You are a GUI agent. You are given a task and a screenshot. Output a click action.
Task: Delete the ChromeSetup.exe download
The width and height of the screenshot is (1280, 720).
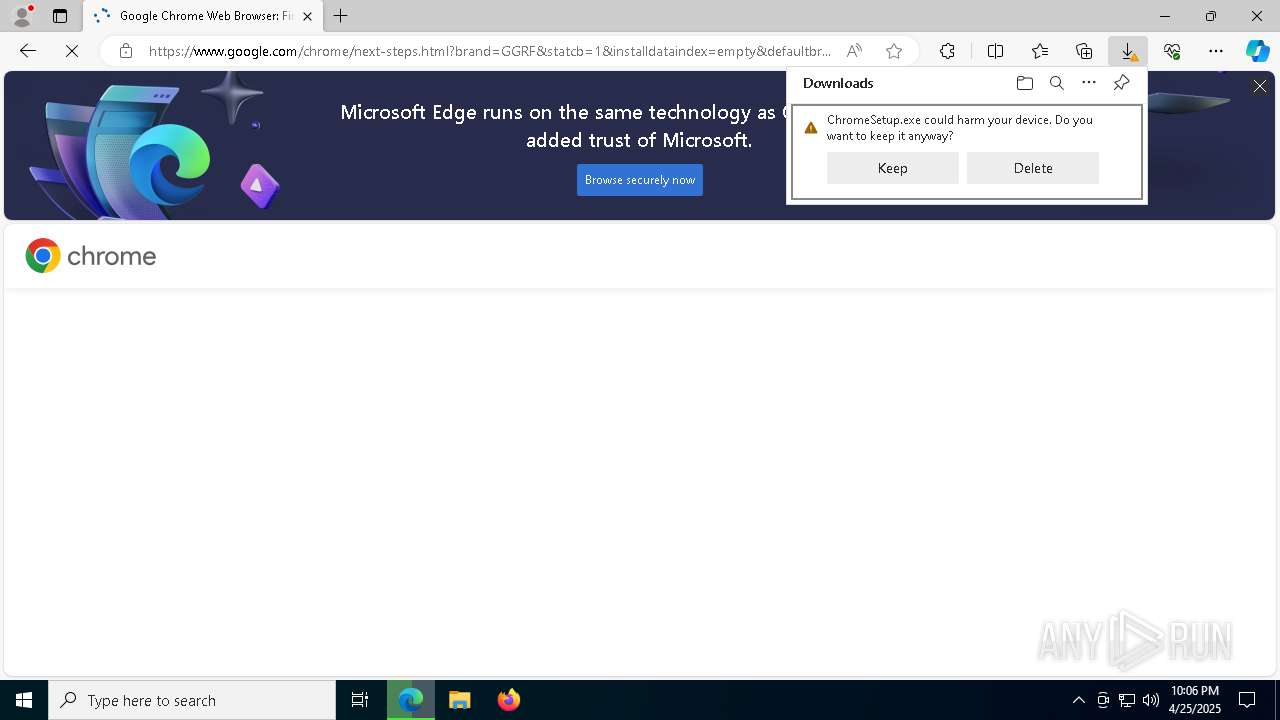pyautogui.click(x=1033, y=168)
